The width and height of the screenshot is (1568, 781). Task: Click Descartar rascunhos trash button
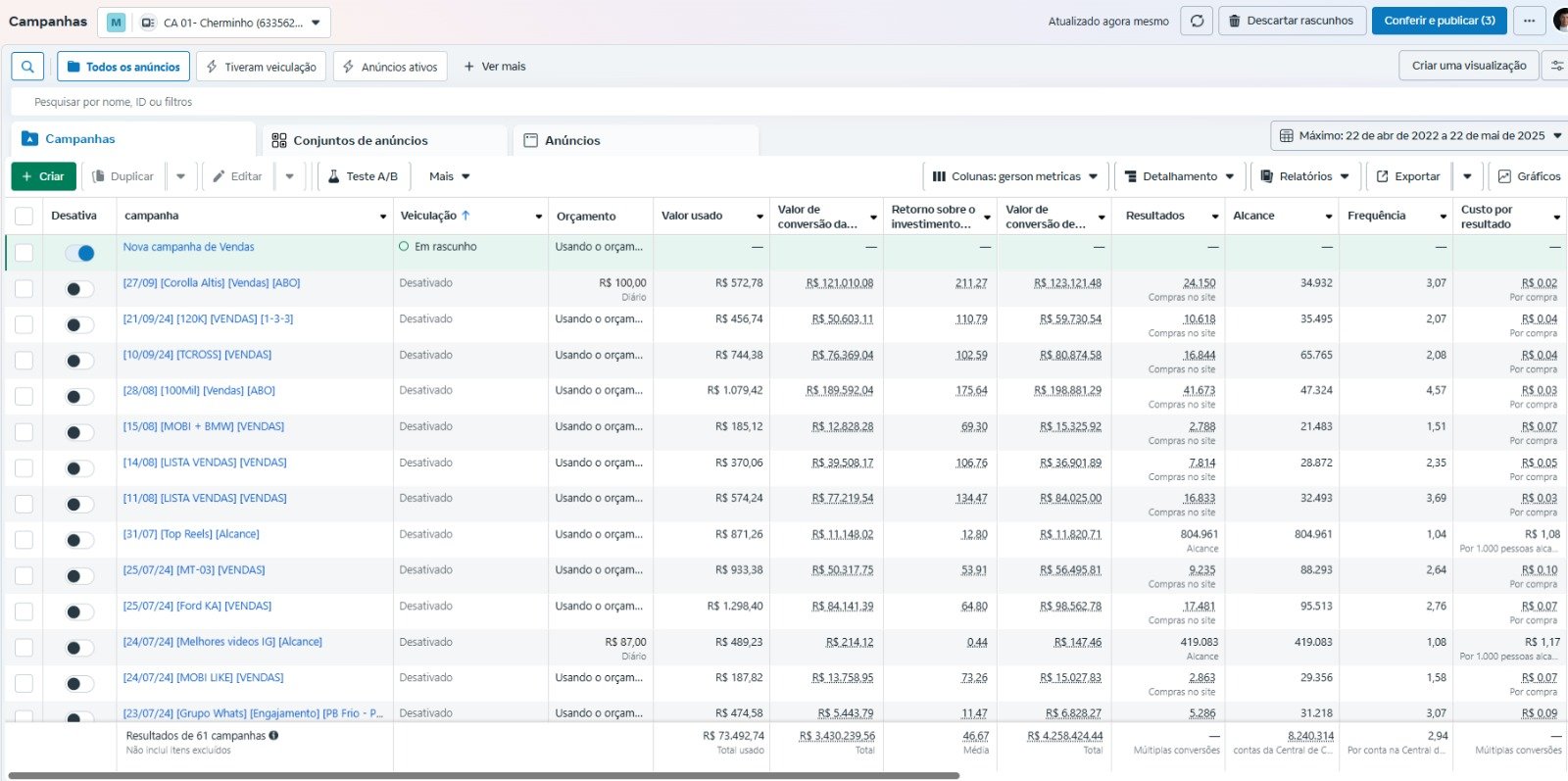(1292, 21)
